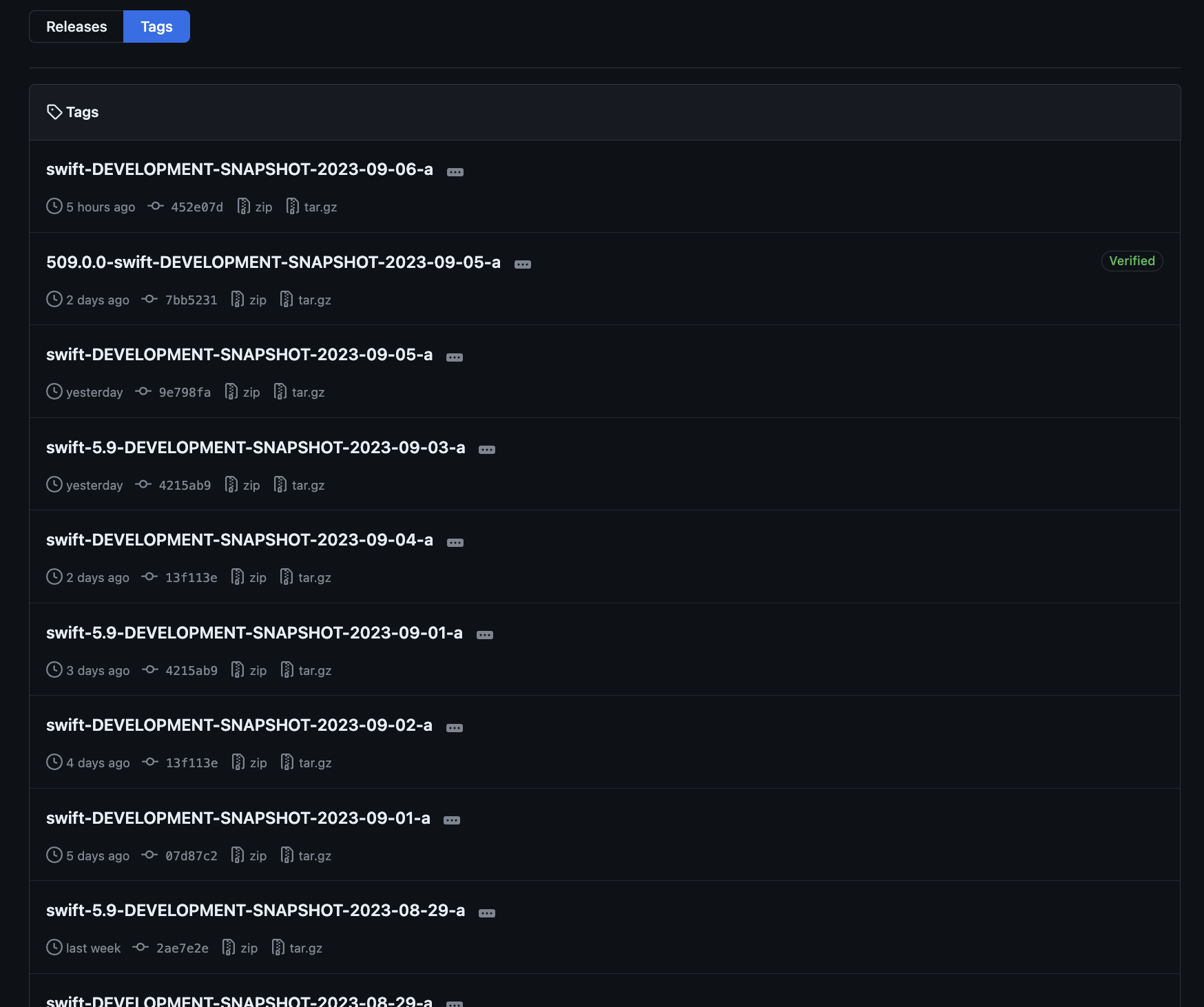
Task: Open tag 509.0.0-swift-DEVELOPMENT-SNAPSHOT-2023-09-05-a
Action: click(x=273, y=262)
